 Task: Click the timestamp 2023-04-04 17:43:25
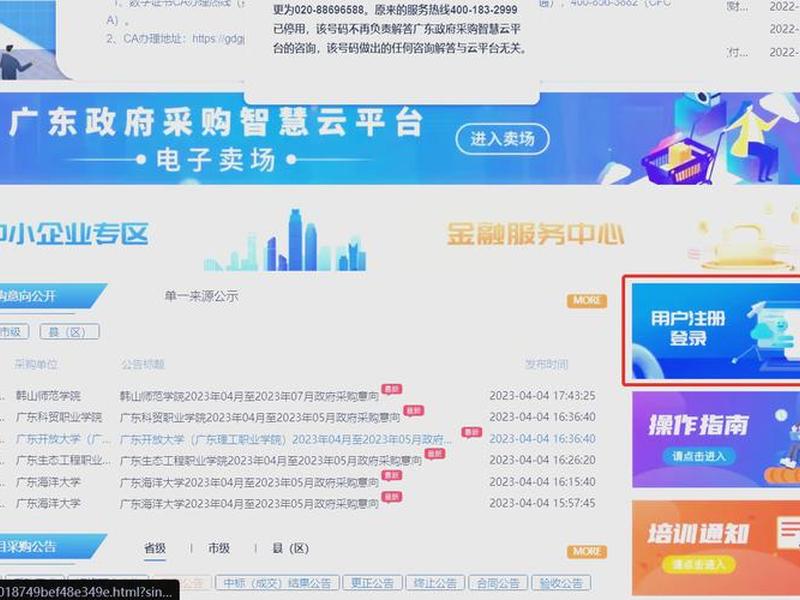click(542, 395)
